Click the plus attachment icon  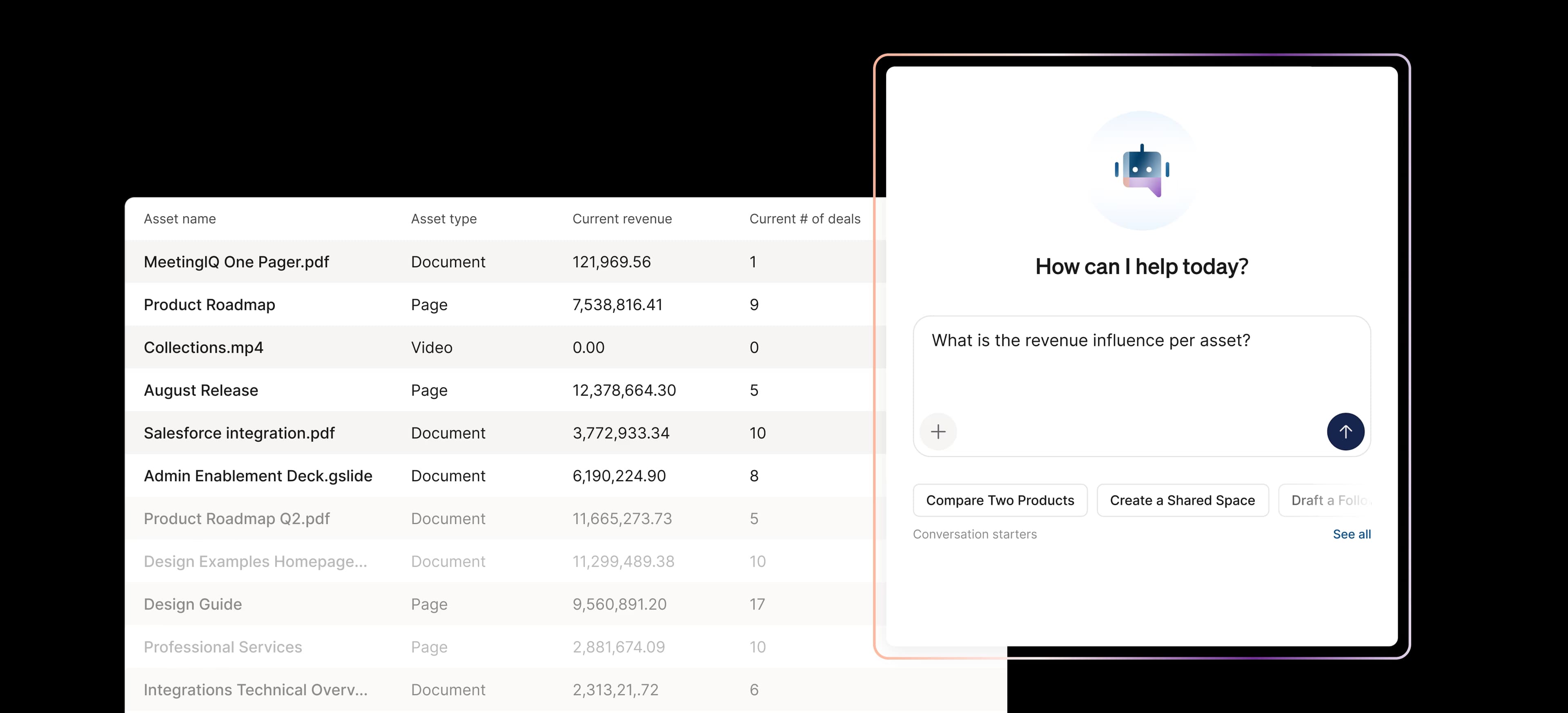[938, 432]
